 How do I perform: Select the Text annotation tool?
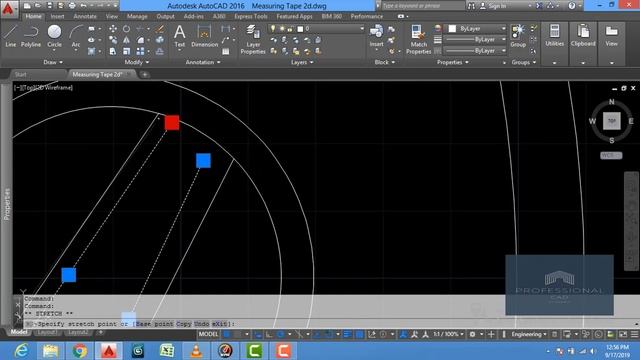coord(180,37)
